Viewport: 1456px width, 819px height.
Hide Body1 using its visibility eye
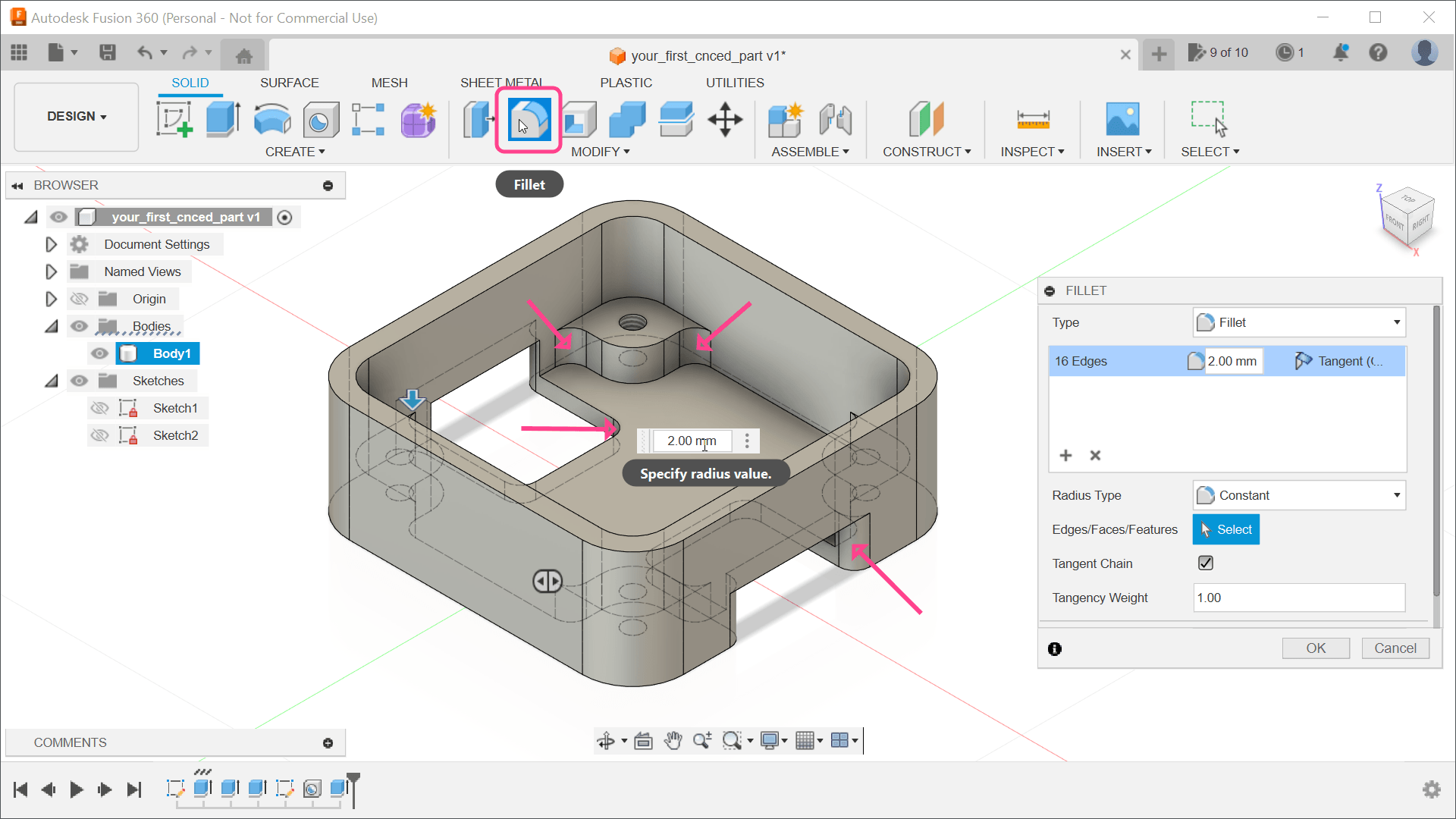pyautogui.click(x=99, y=353)
